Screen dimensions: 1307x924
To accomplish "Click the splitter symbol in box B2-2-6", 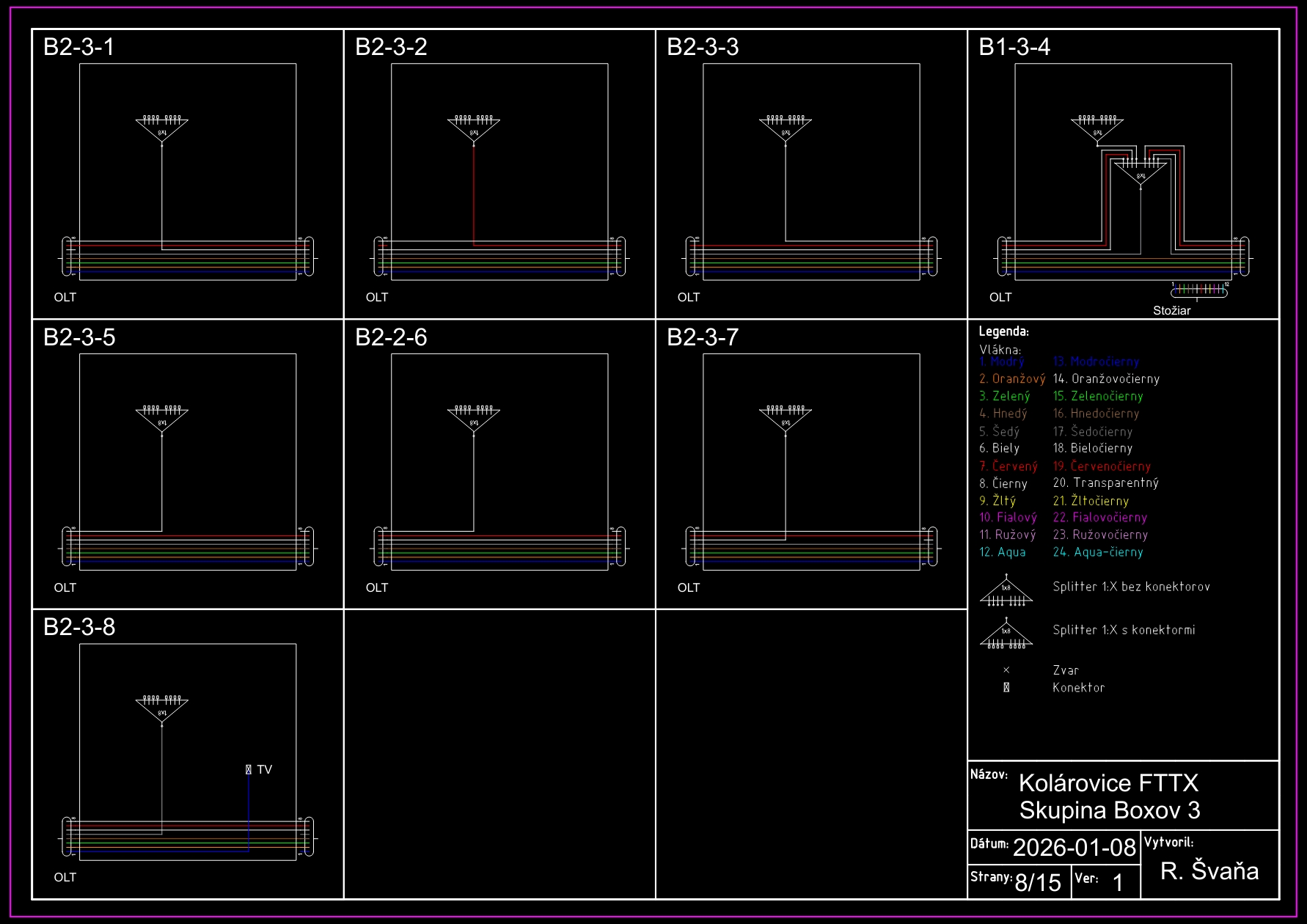I will pos(474,419).
